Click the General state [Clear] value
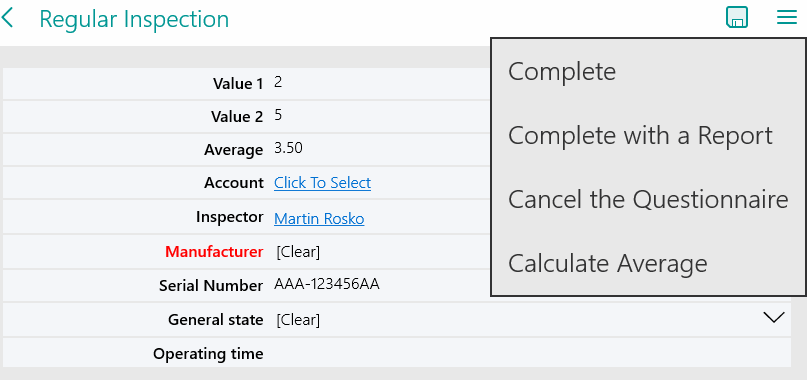This screenshot has width=807, height=380. tap(298, 320)
